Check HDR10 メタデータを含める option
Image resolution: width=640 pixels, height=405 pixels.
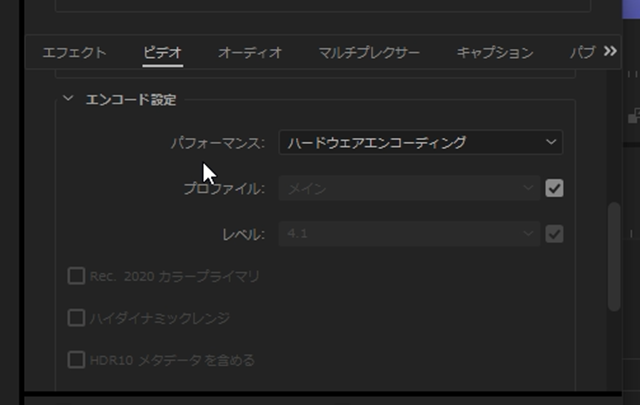76,360
